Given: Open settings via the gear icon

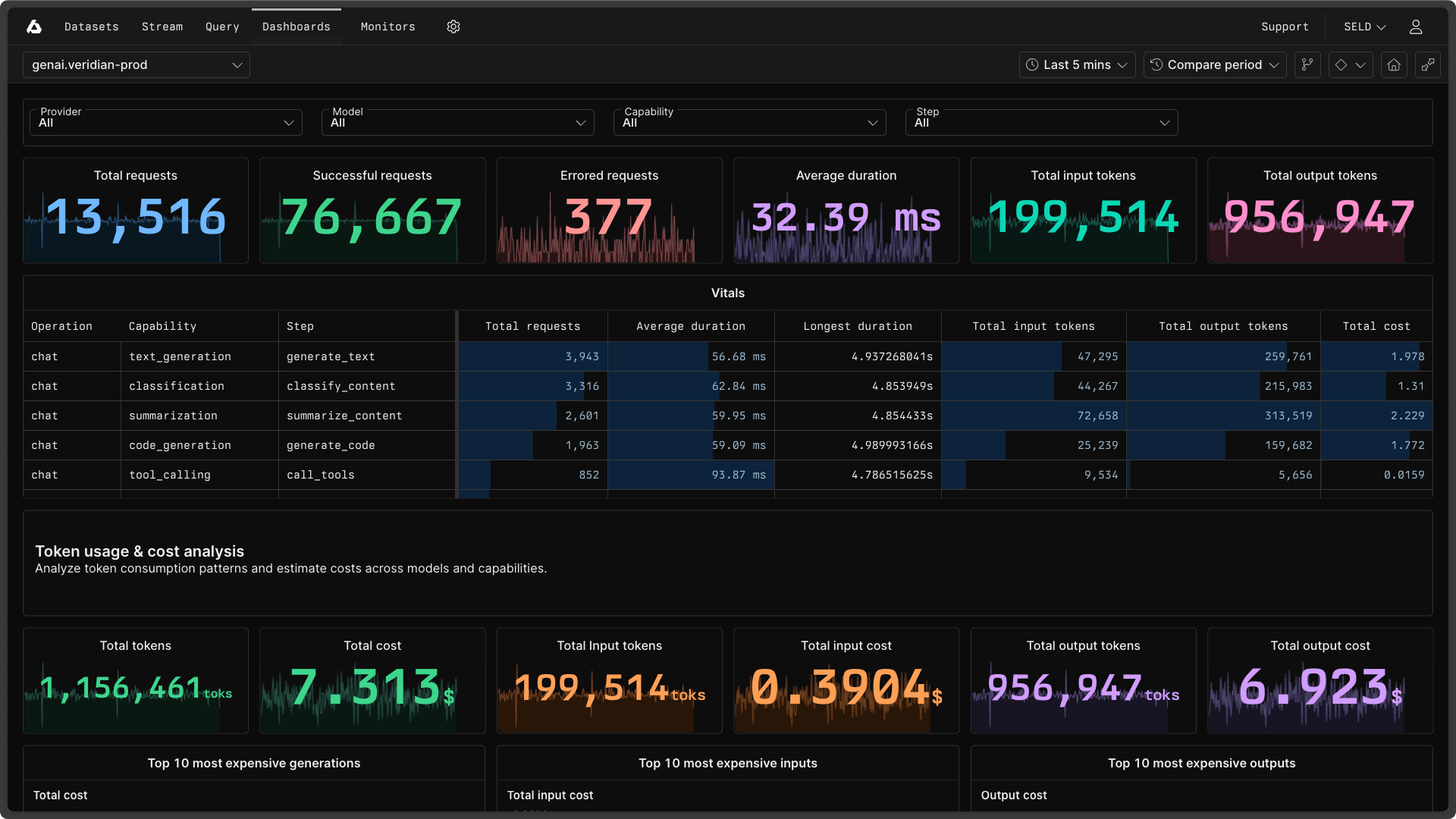Looking at the screenshot, I should pyautogui.click(x=453, y=27).
